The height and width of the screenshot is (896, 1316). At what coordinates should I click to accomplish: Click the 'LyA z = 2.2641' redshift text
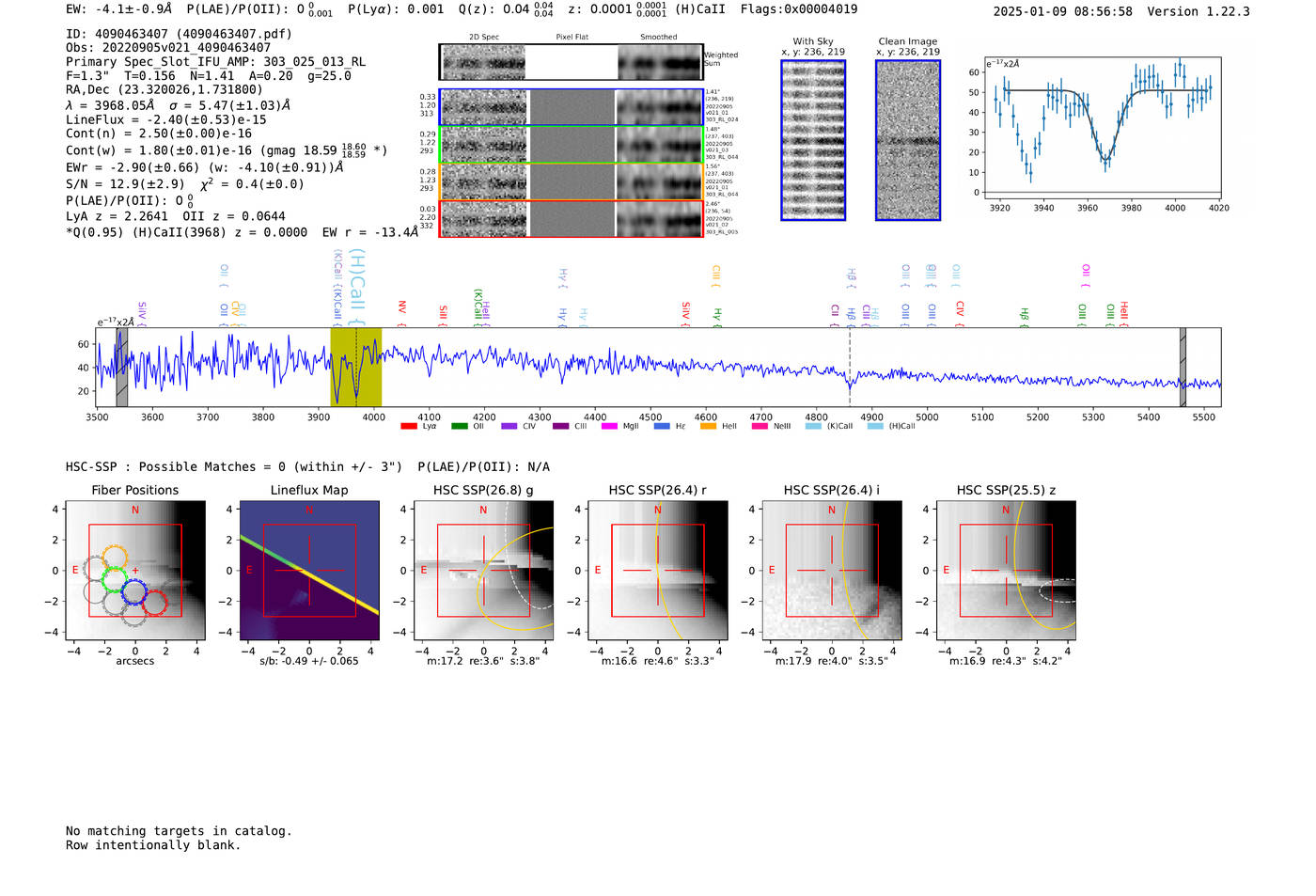[117, 216]
